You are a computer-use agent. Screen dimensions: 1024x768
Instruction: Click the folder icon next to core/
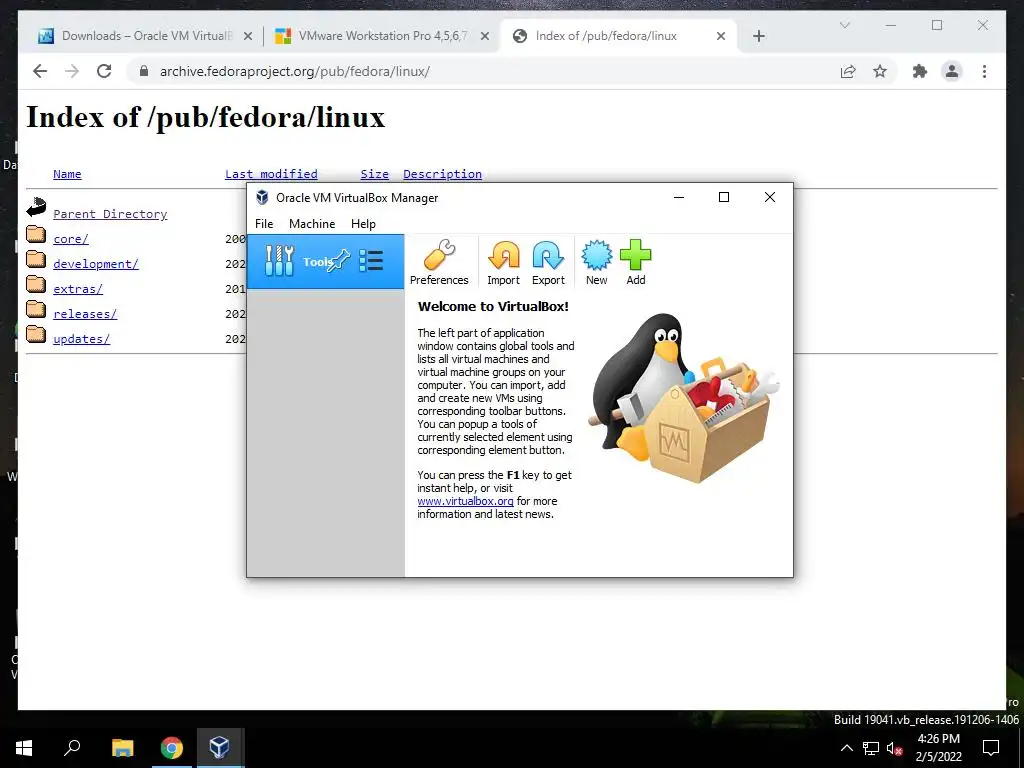36,234
